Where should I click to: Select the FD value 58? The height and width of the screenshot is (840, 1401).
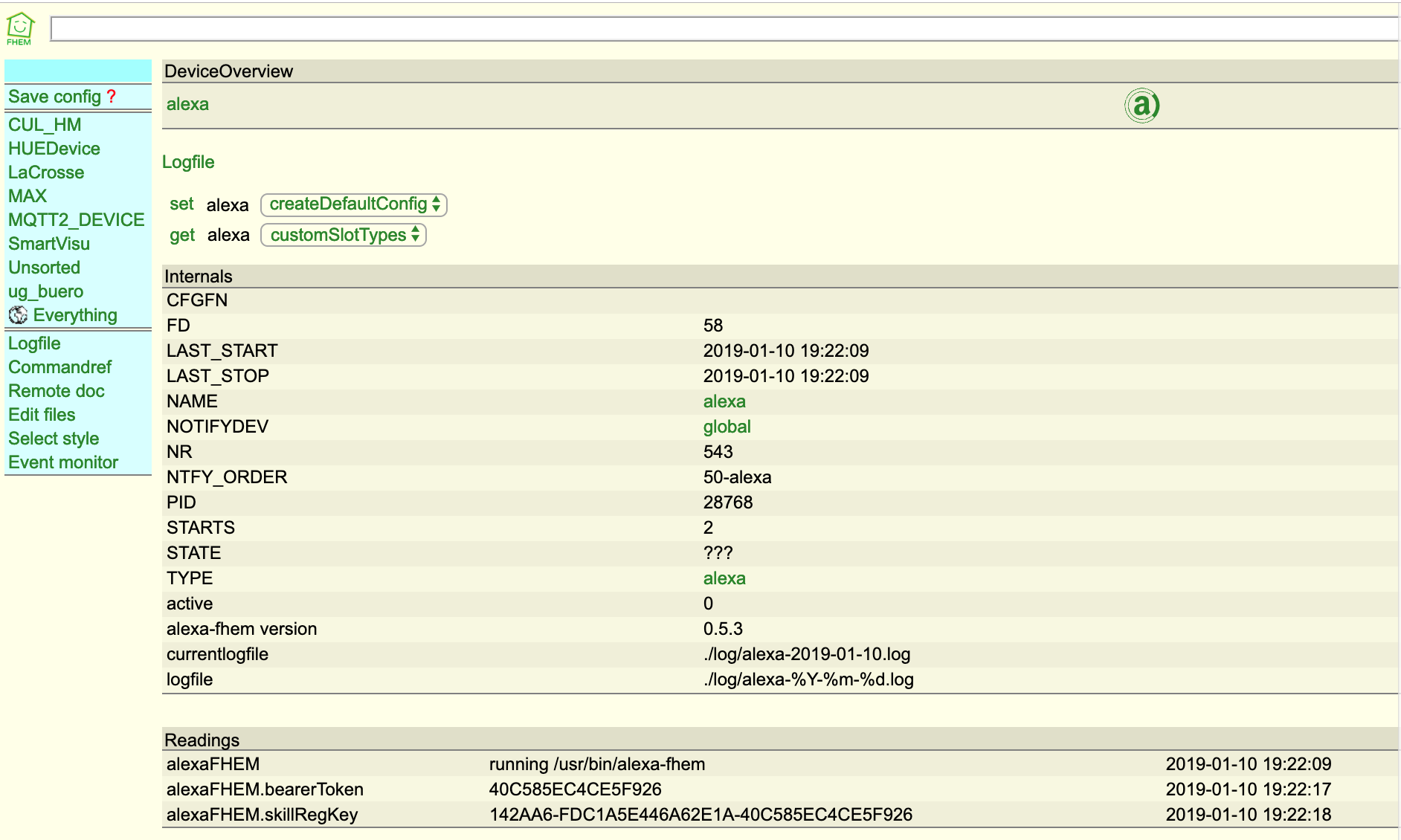(x=713, y=326)
